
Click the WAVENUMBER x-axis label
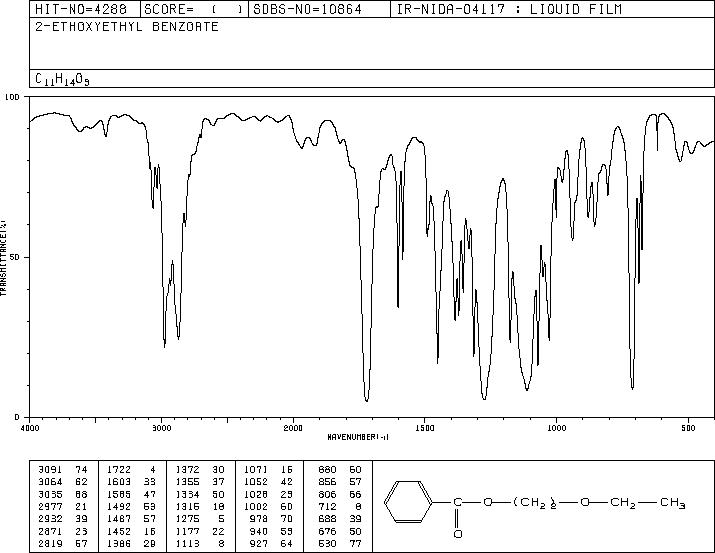coord(358,437)
